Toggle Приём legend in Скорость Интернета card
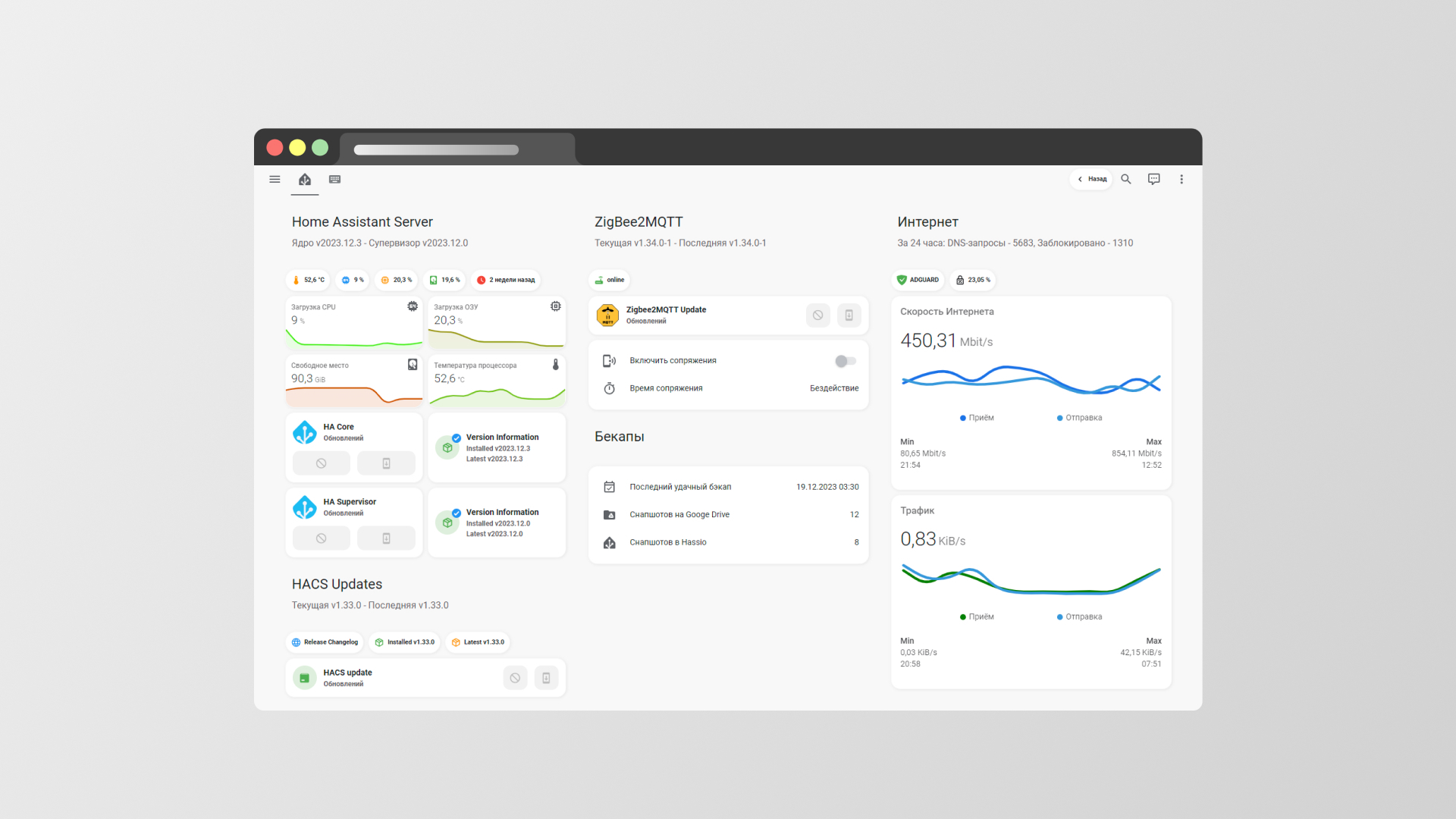This screenshot has width=1456, height=819. (x=977, y=418)
